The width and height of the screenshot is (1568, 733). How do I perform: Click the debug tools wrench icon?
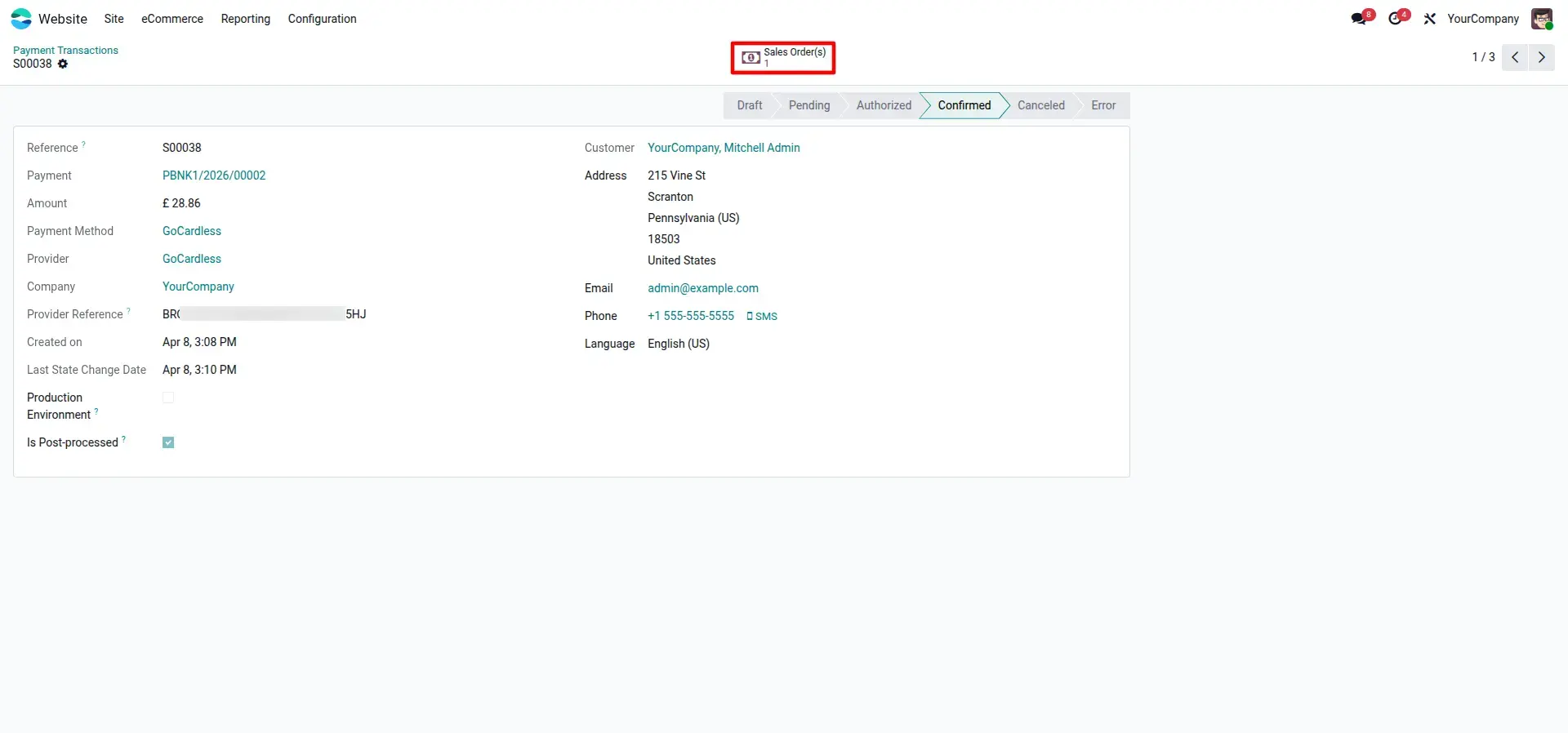[1429, 19]
